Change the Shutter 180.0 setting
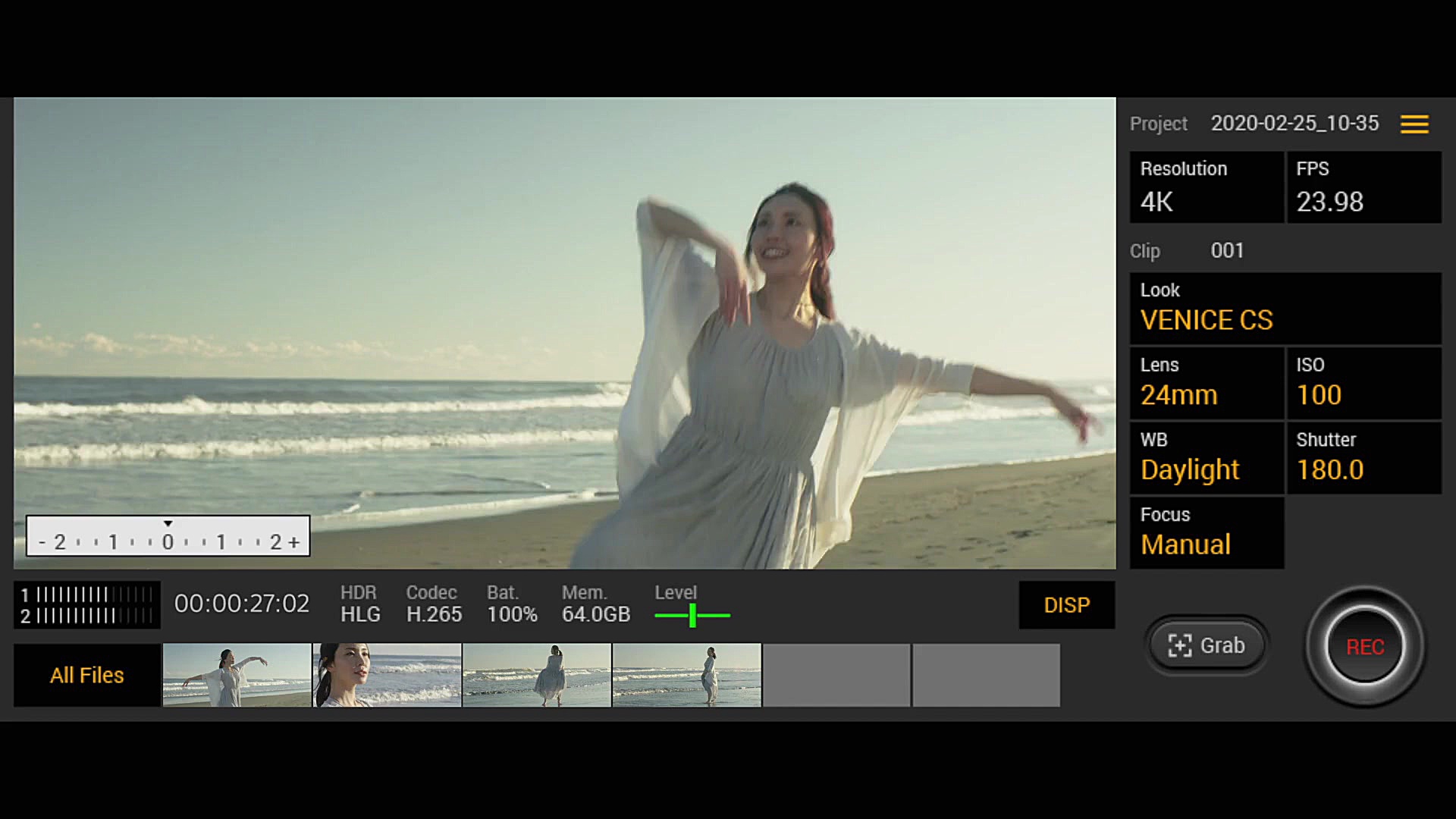Image resolution: width=1456 pixels, height=819 pixels. pyautogui.click(x=1363, y=458)
